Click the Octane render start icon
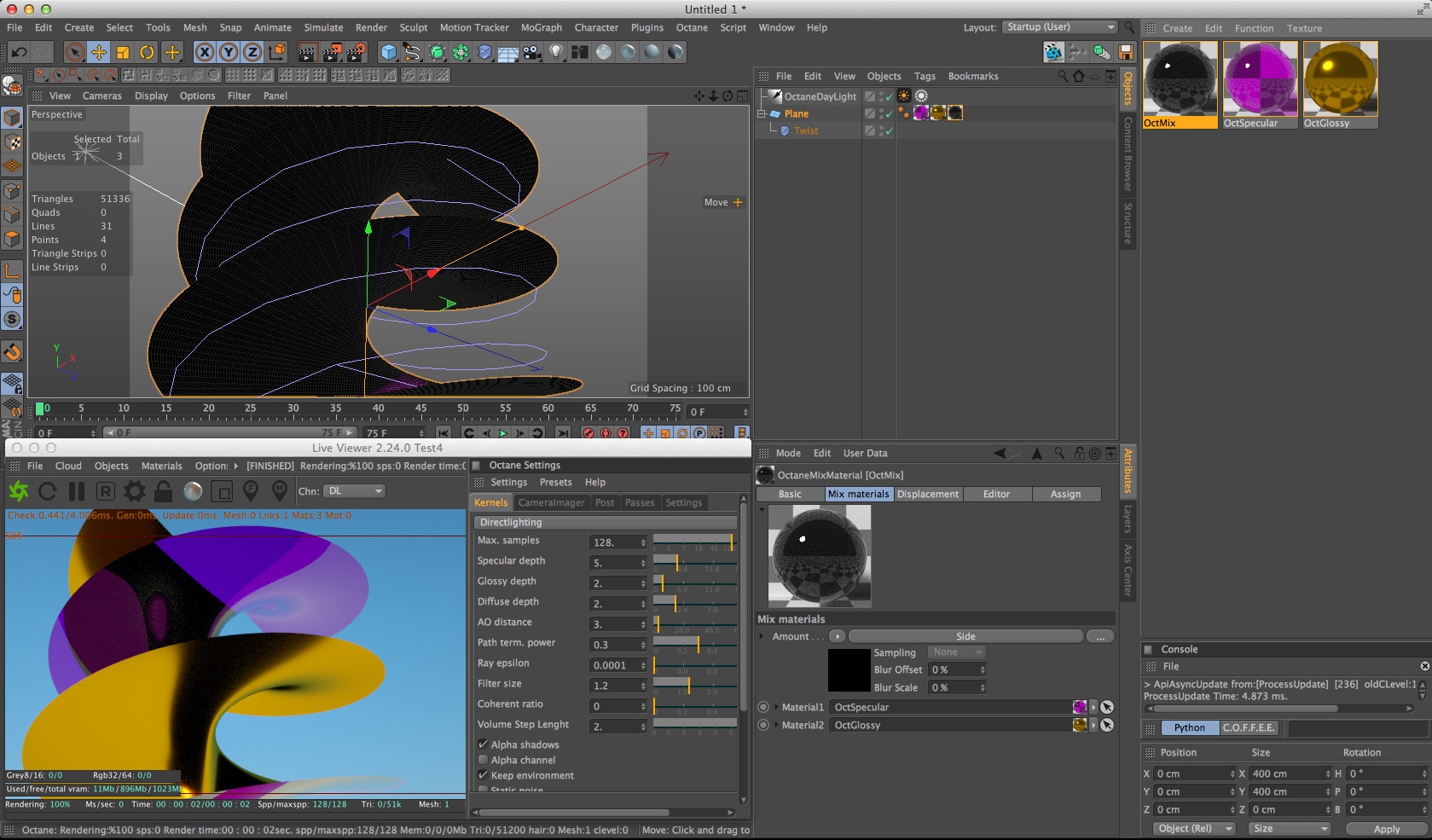The image size is (1432, 840). (x=19, y=491)
